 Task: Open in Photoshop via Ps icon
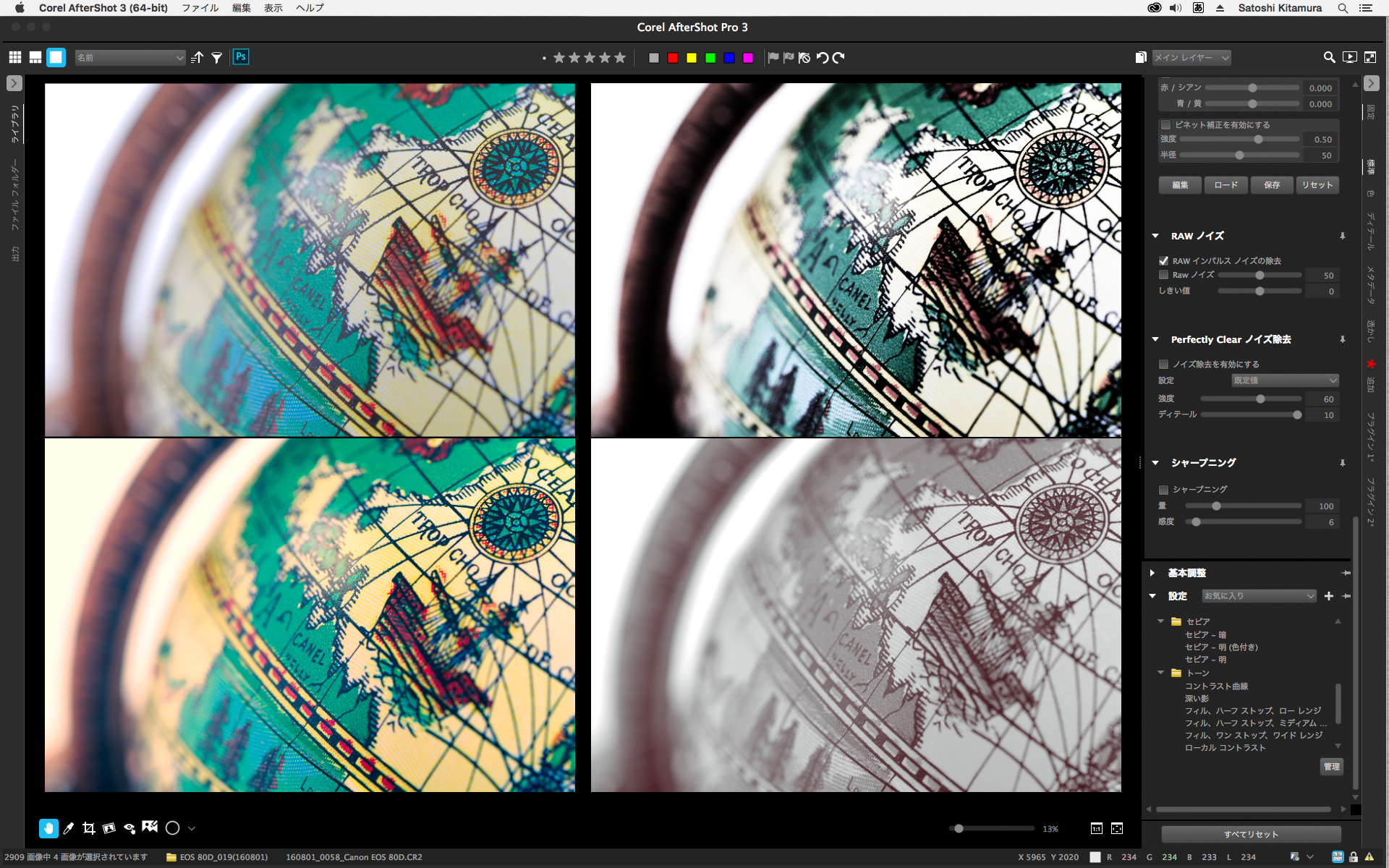pos(241,57)
